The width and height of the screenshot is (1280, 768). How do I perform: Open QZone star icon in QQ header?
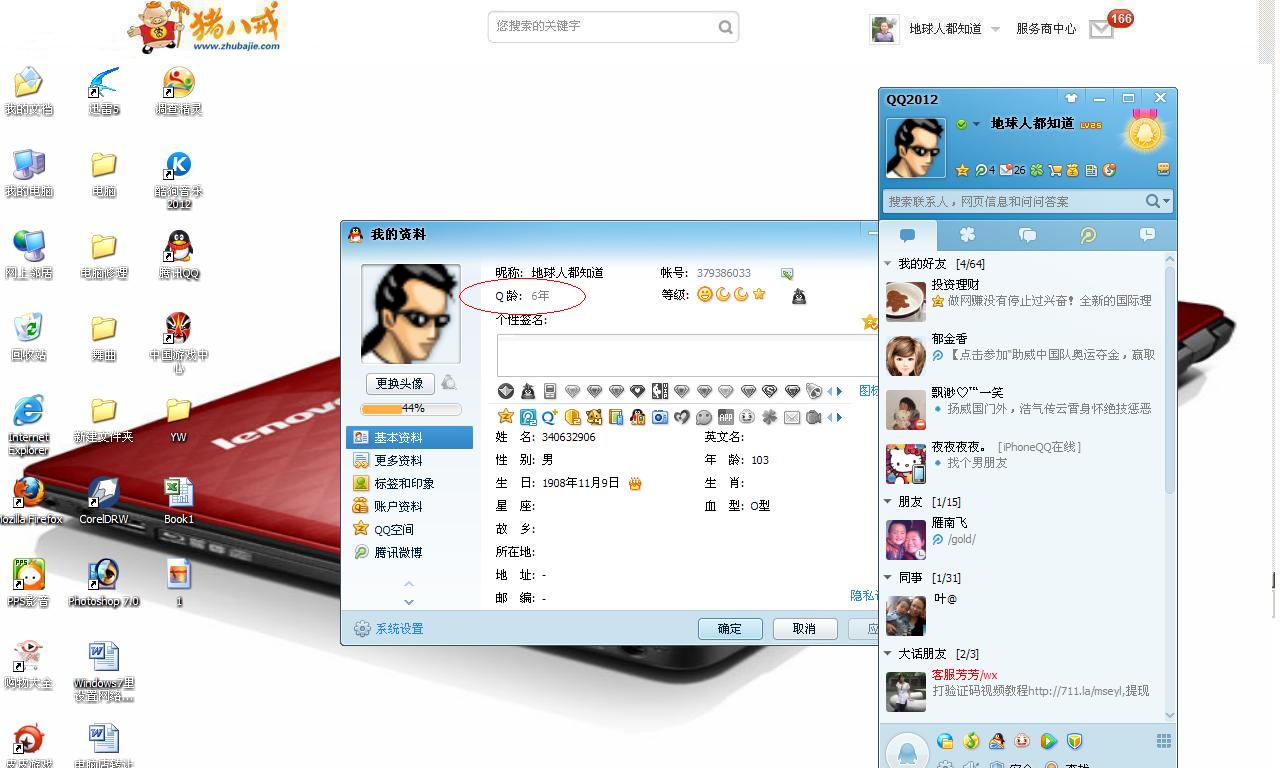point(962,170)
